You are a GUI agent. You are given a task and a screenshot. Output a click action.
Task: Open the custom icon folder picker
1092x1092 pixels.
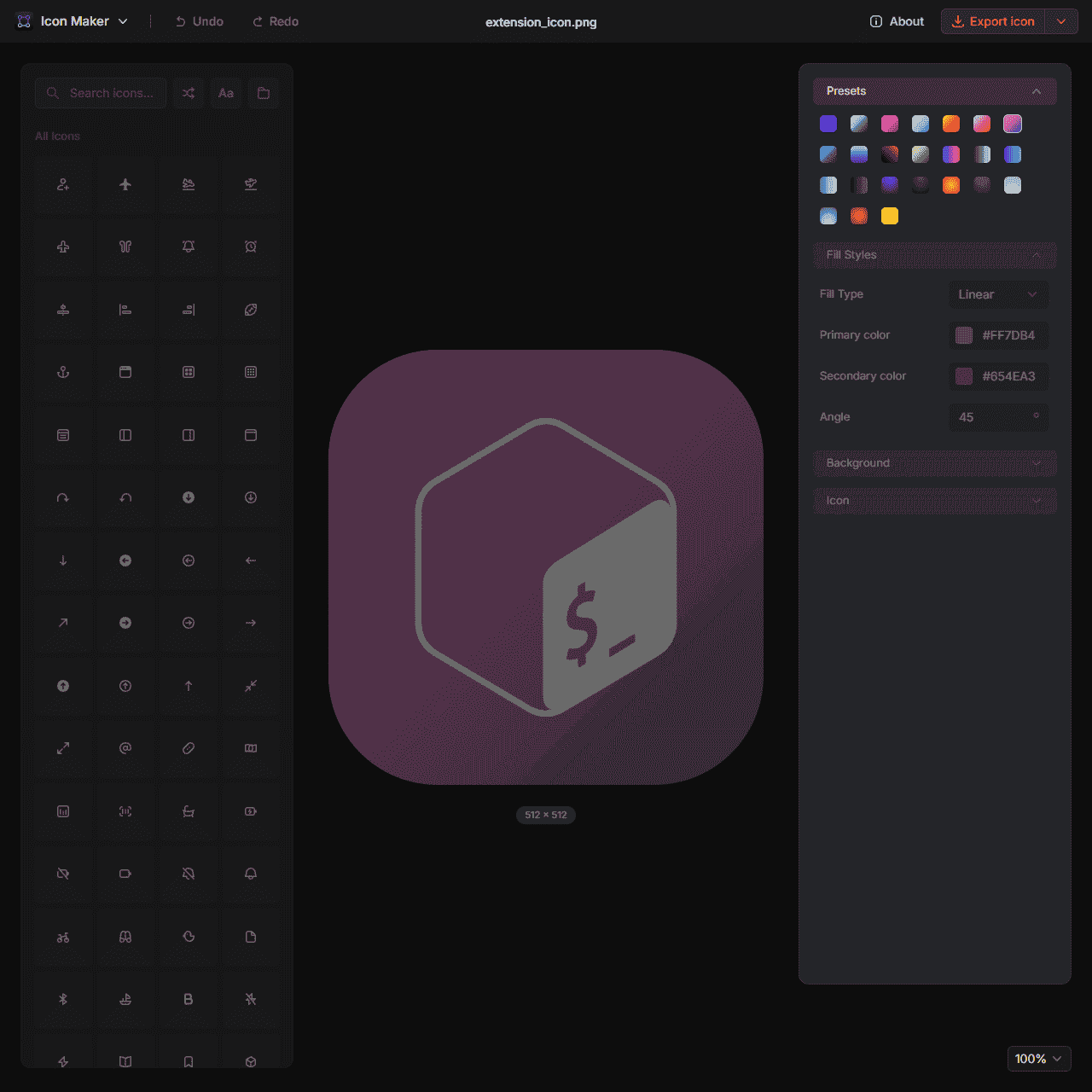[264, 93]
